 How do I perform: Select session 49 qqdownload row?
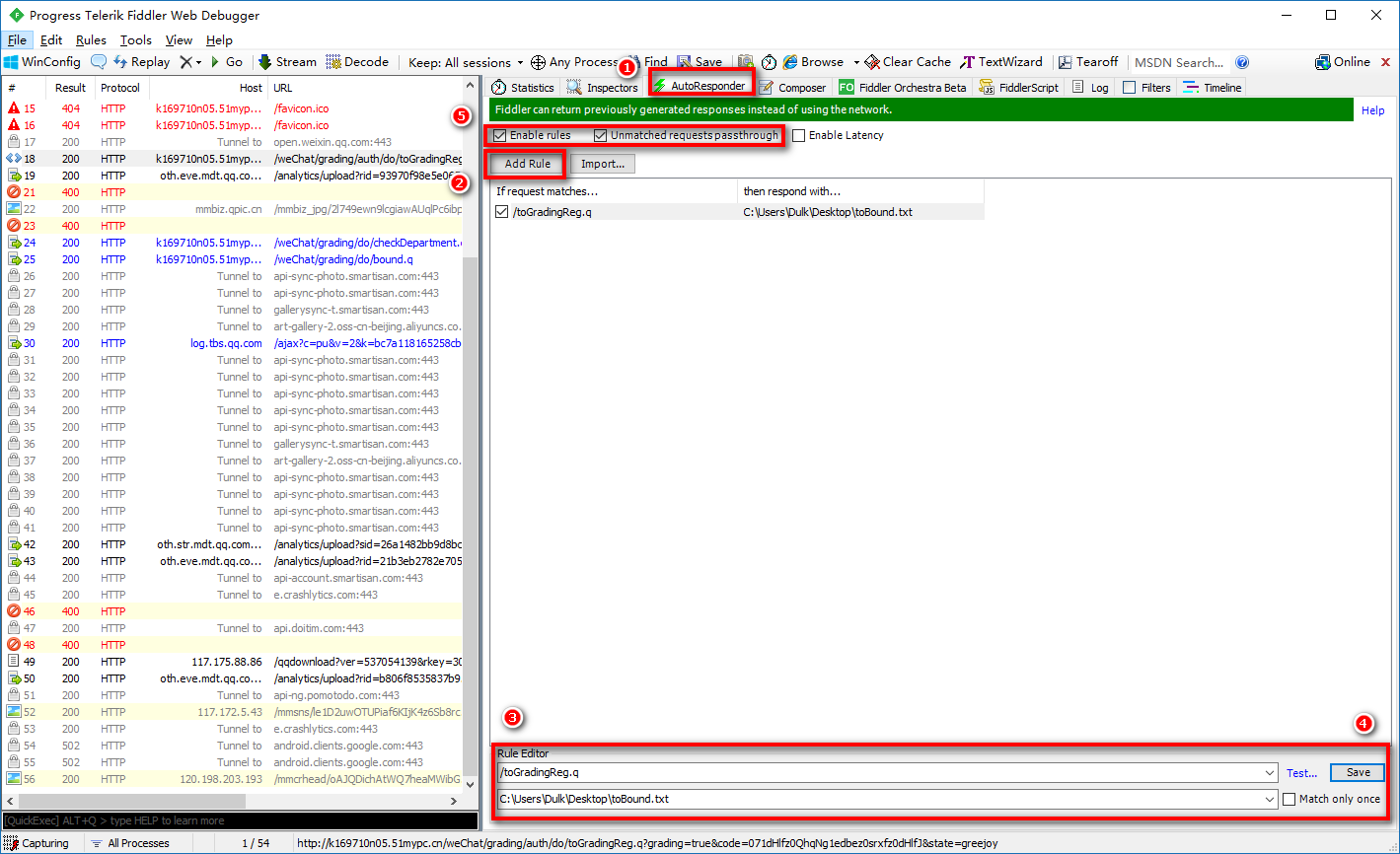[x=233, y=662]
